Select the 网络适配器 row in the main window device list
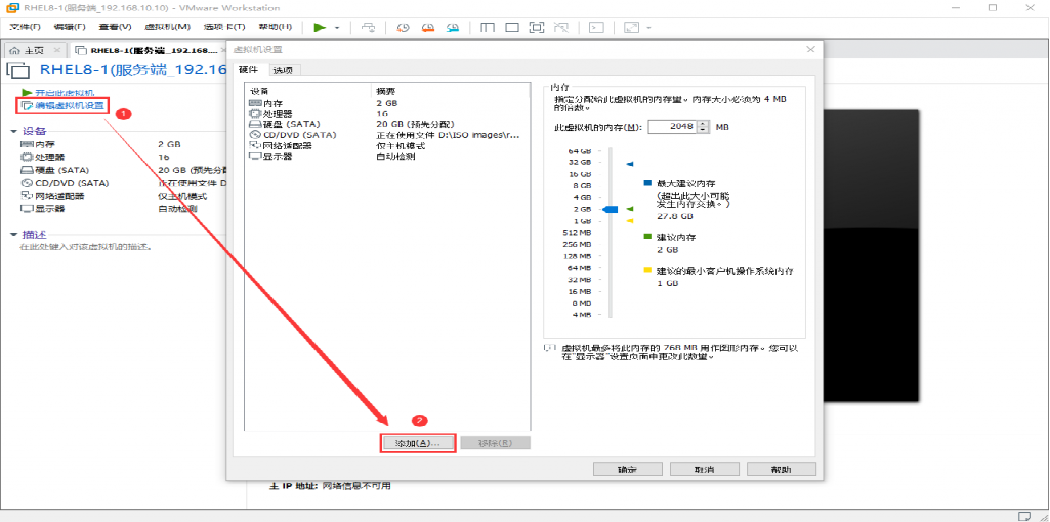1050x522 pixels. 124,196
